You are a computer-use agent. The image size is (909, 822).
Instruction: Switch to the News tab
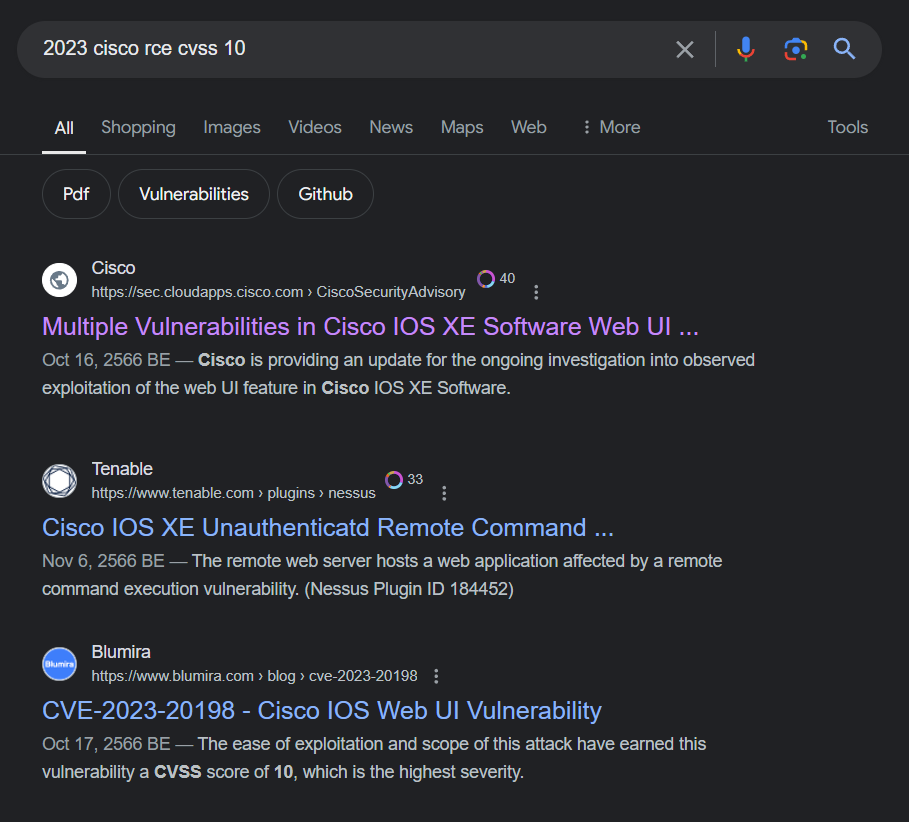pyautogui.click(x=391, y=127)
